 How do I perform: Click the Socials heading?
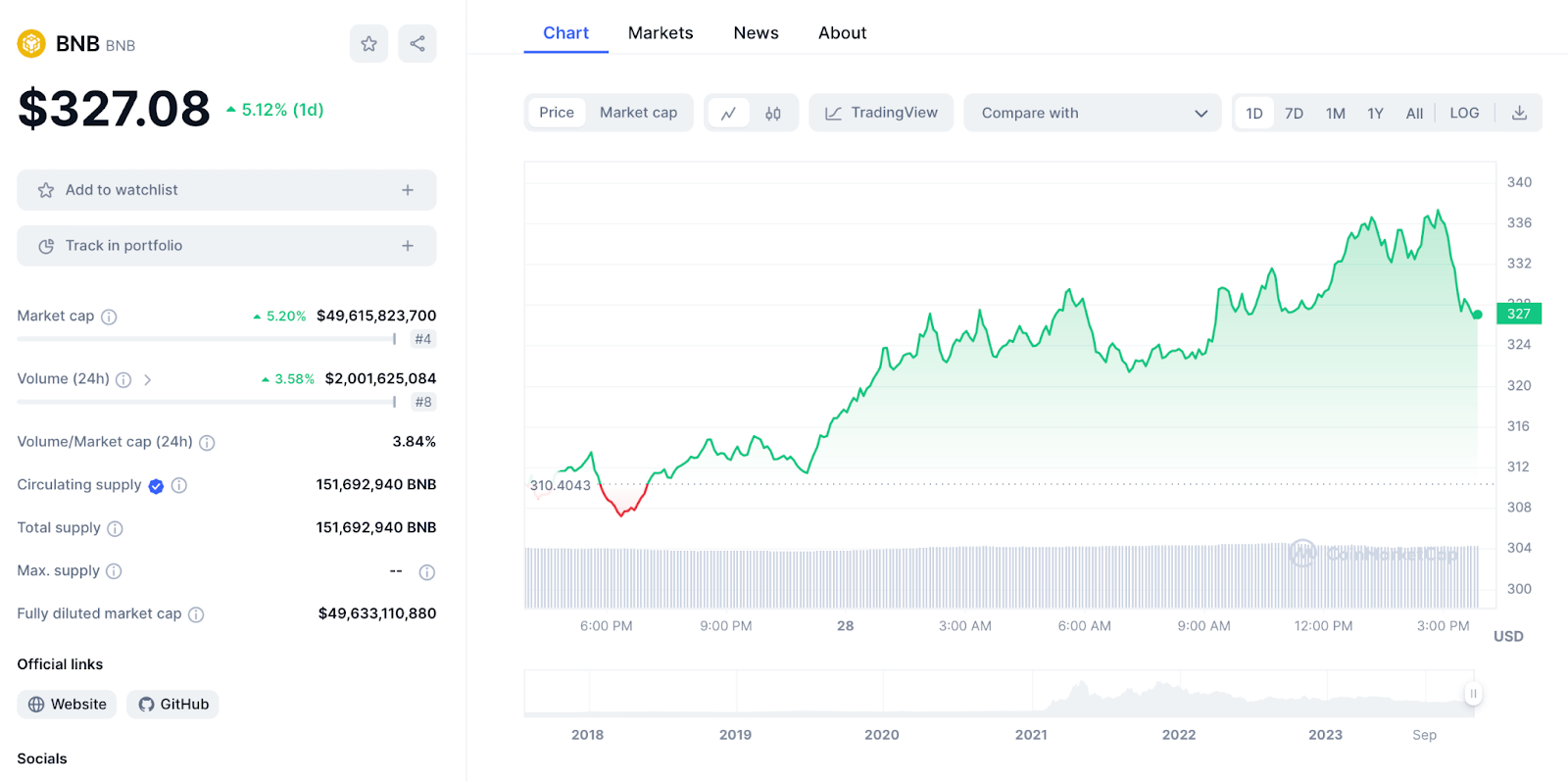click(42, 759)
